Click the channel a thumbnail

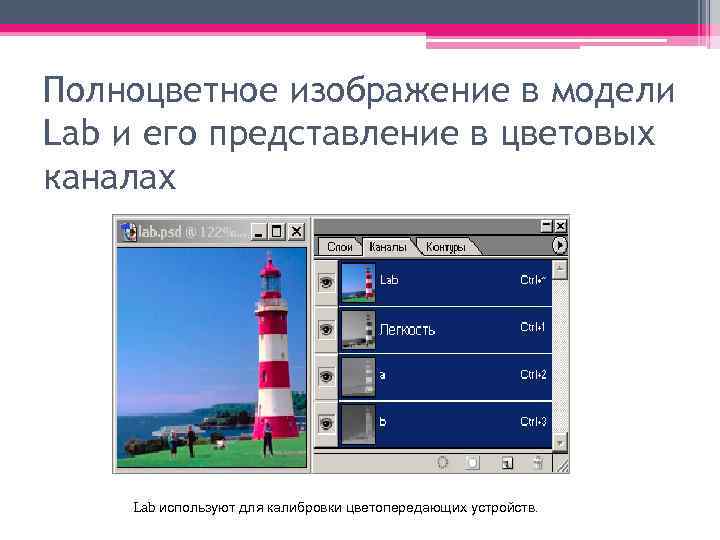pyautogui.click(x=358, y=377)
